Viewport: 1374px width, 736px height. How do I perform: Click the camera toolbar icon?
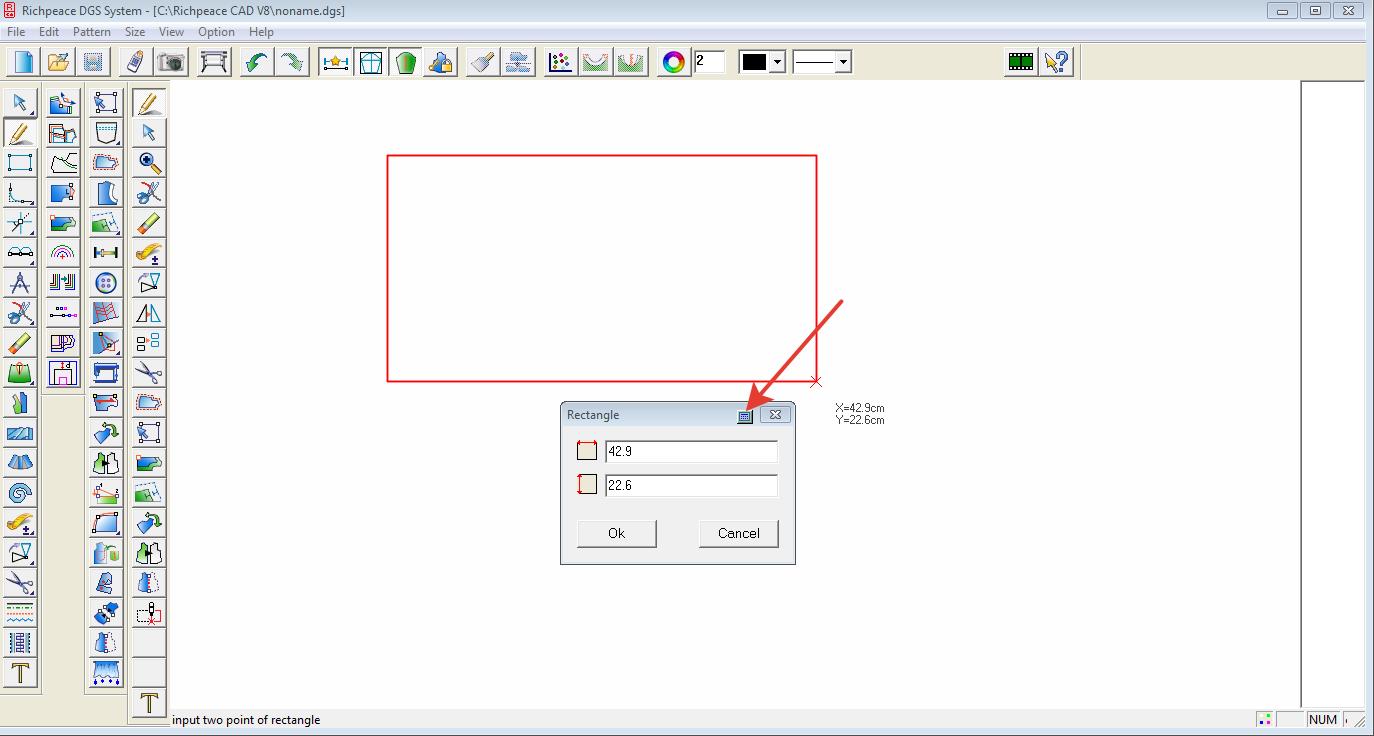click(172, 62)
